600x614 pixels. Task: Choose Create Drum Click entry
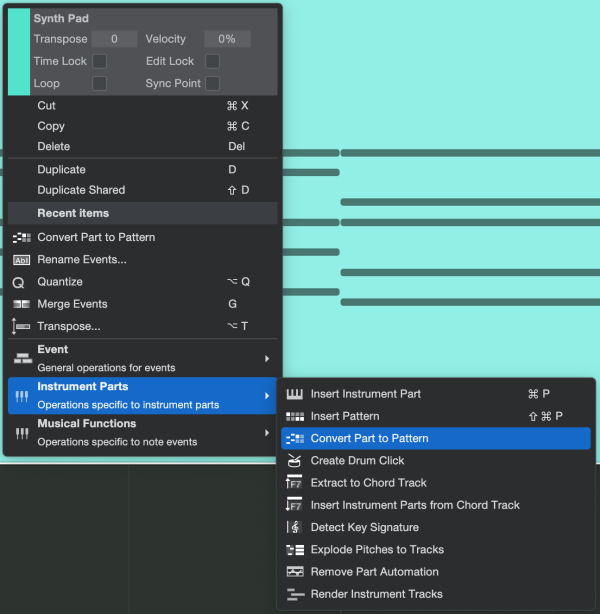(436, 460)
